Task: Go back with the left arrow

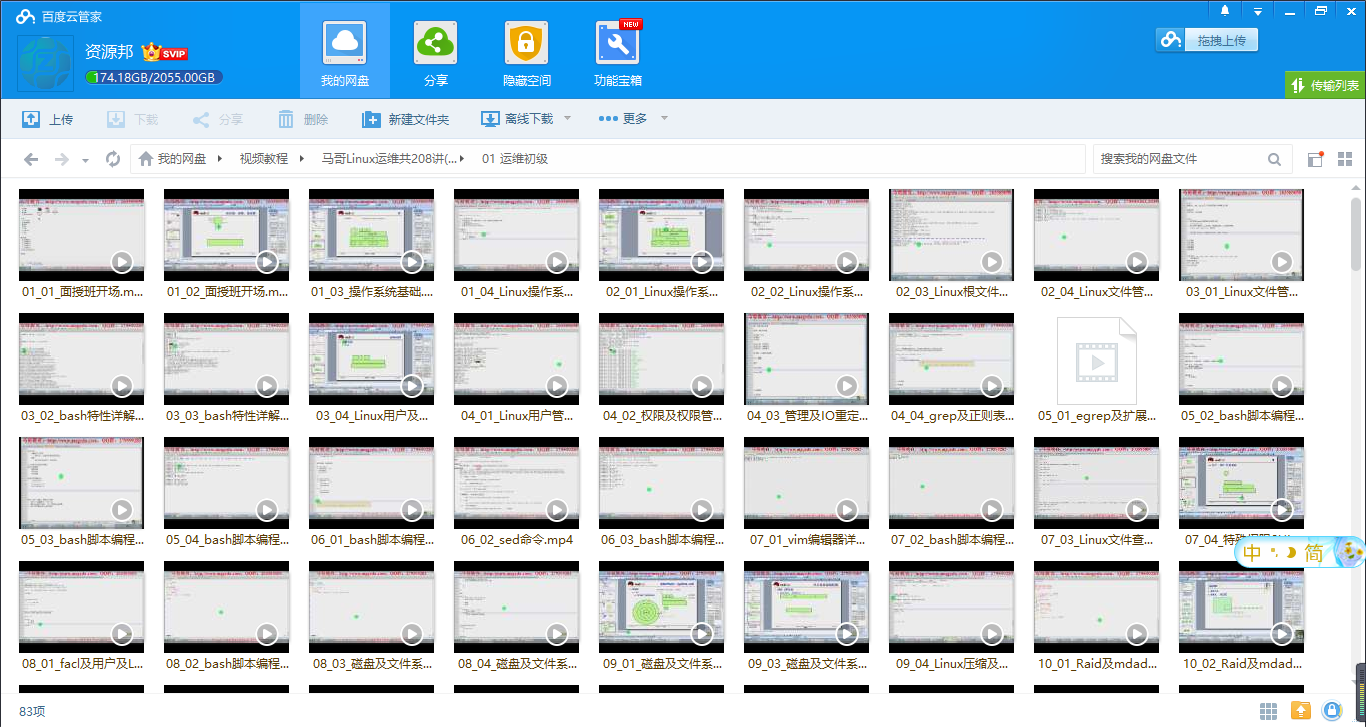Action: point(31,159)
